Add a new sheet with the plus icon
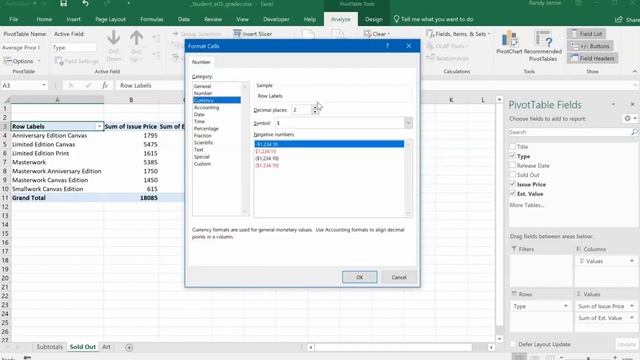Image resolution: width=640 pixels, height=360 pixels. coord(129,347)
